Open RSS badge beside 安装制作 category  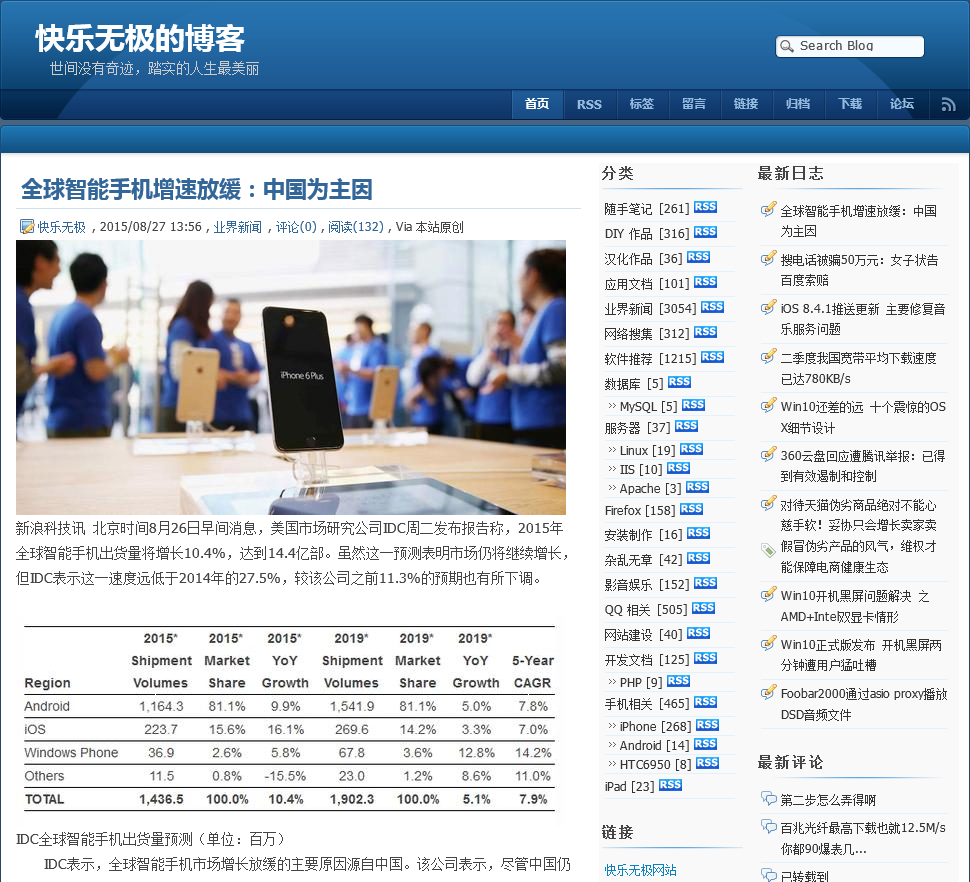698,533
